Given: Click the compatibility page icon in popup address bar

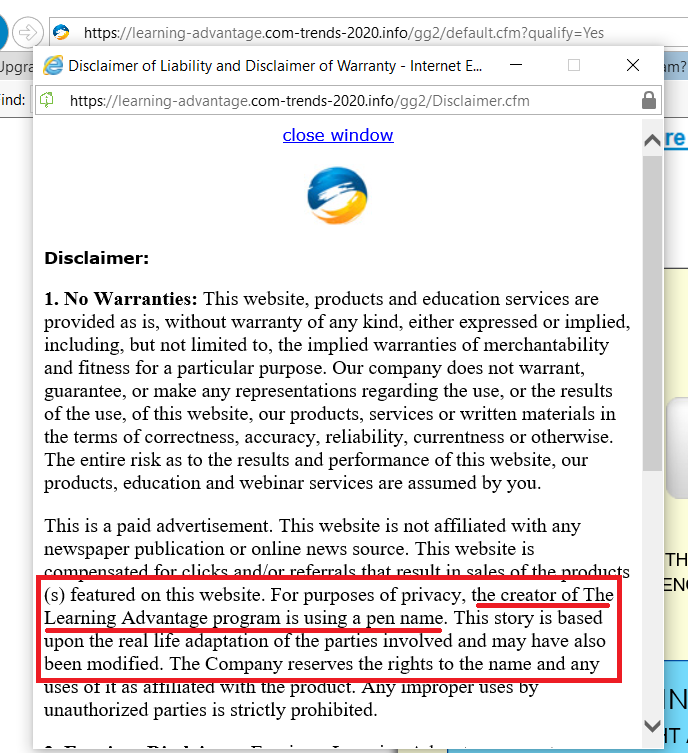Looking at the screenshot, I should (x=47, y=100).
